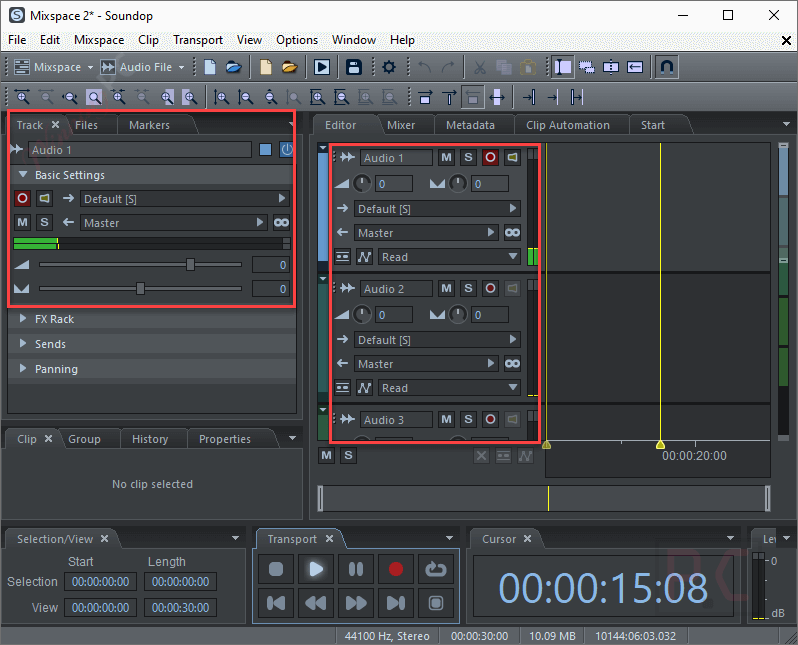This screenshot has width=798, height=645.
Task: Select the time selection tool icon
Action: click(x=563, y=67)
